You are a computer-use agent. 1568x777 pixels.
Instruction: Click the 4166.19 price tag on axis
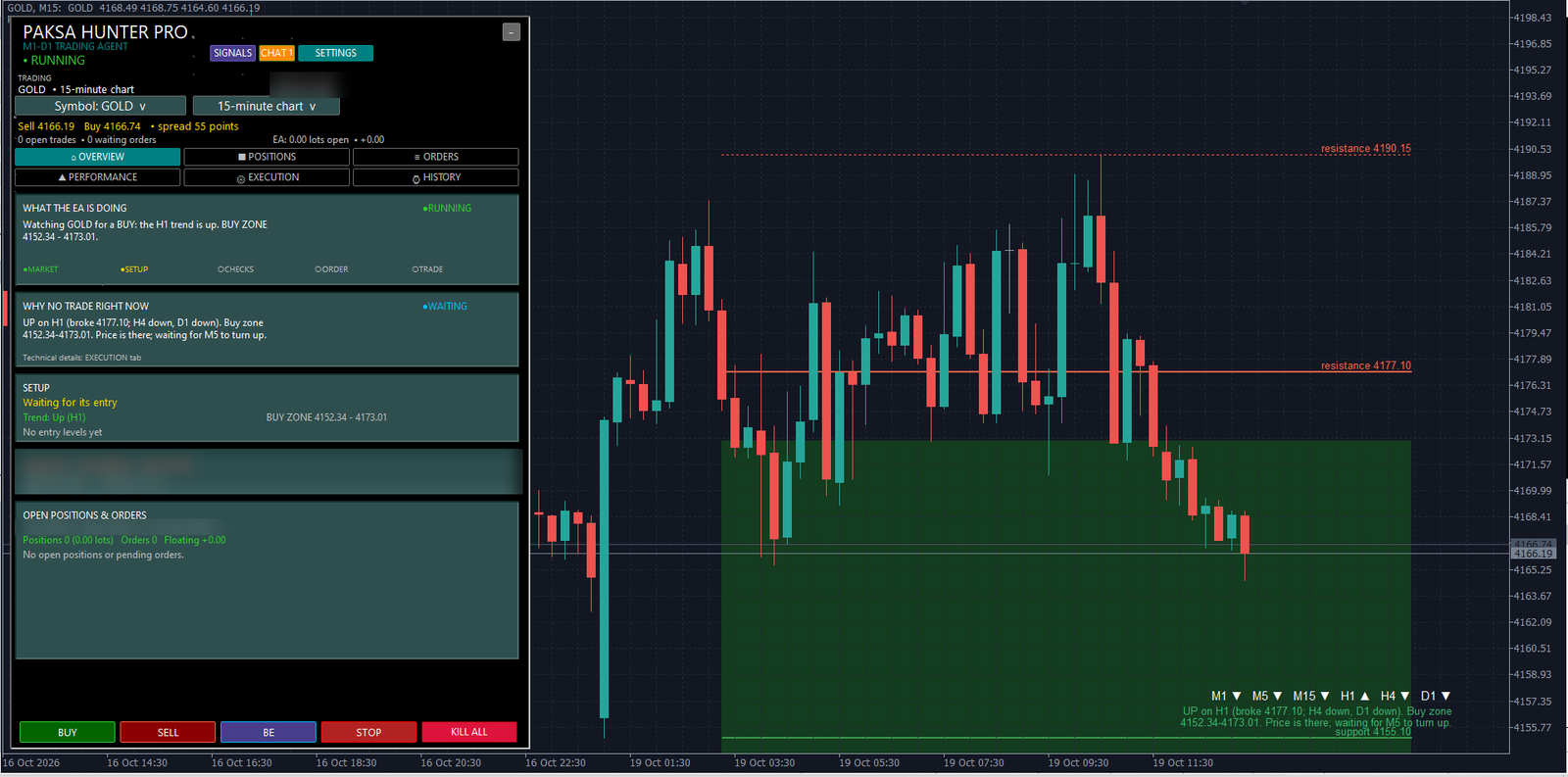tap(1534, 554)
